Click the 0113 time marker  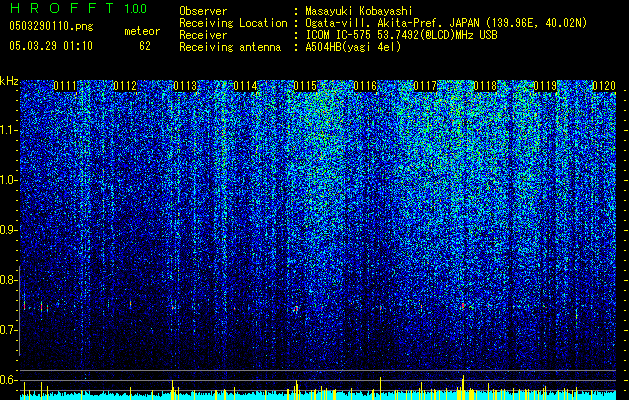coord(185,86)
